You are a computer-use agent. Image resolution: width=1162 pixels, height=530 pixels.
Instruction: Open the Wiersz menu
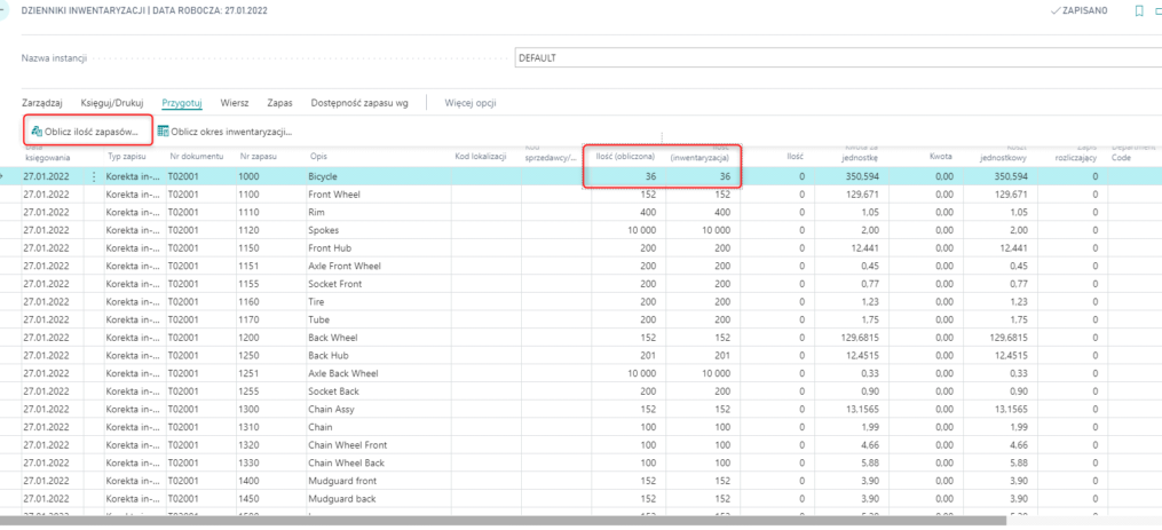(234, 102)
